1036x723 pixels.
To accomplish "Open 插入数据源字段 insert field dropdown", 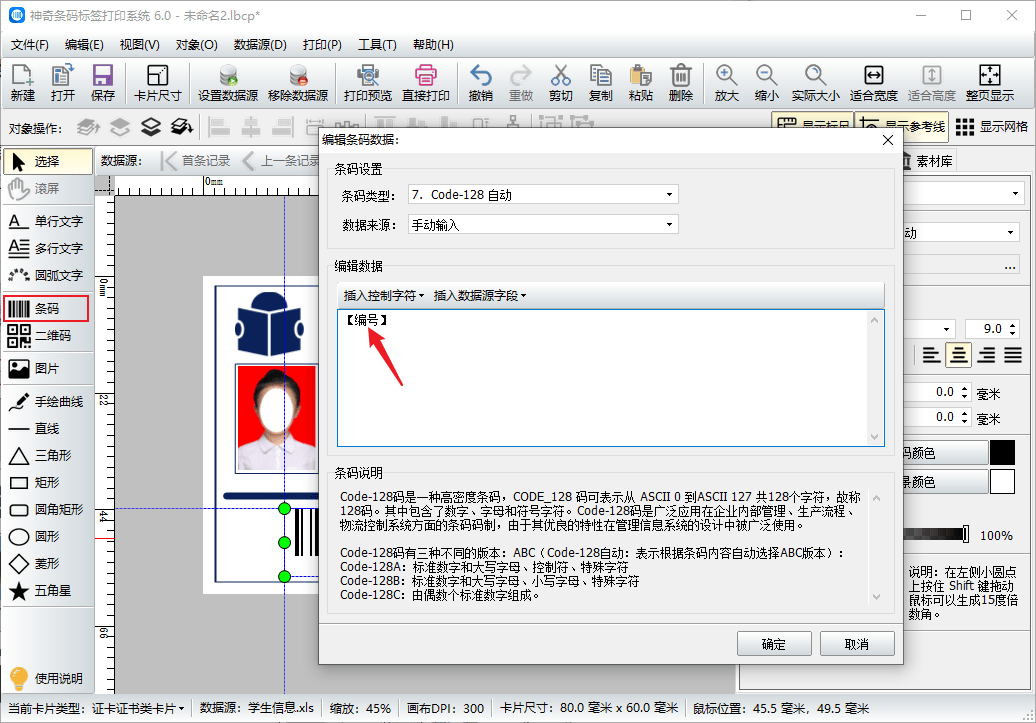I will click(x=480, y=295).
